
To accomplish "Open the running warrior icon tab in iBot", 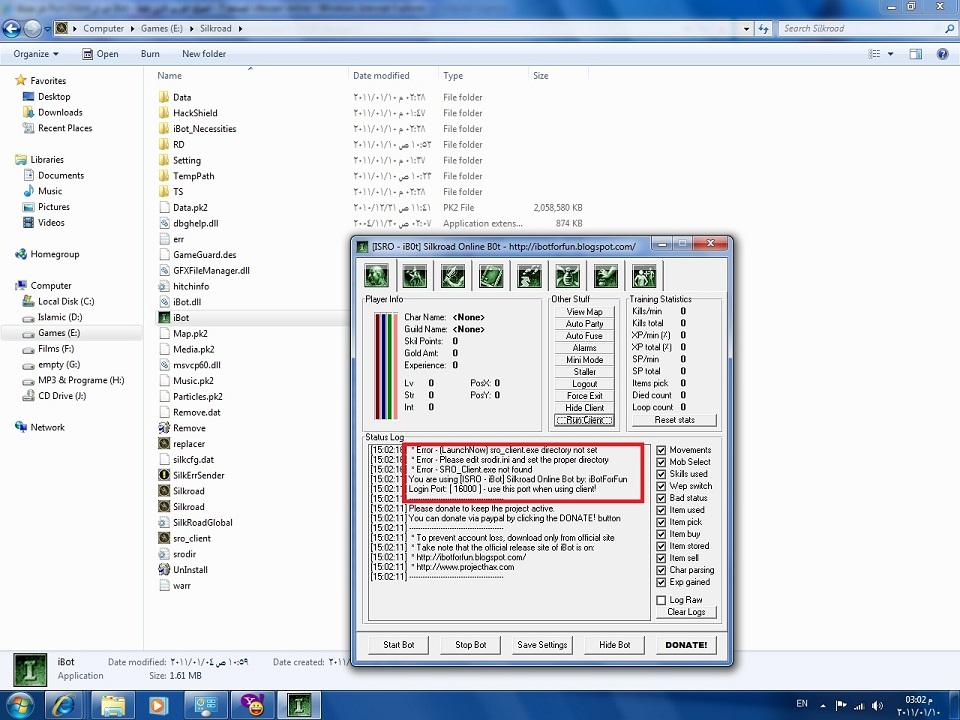I will click(x=414, y=276).
